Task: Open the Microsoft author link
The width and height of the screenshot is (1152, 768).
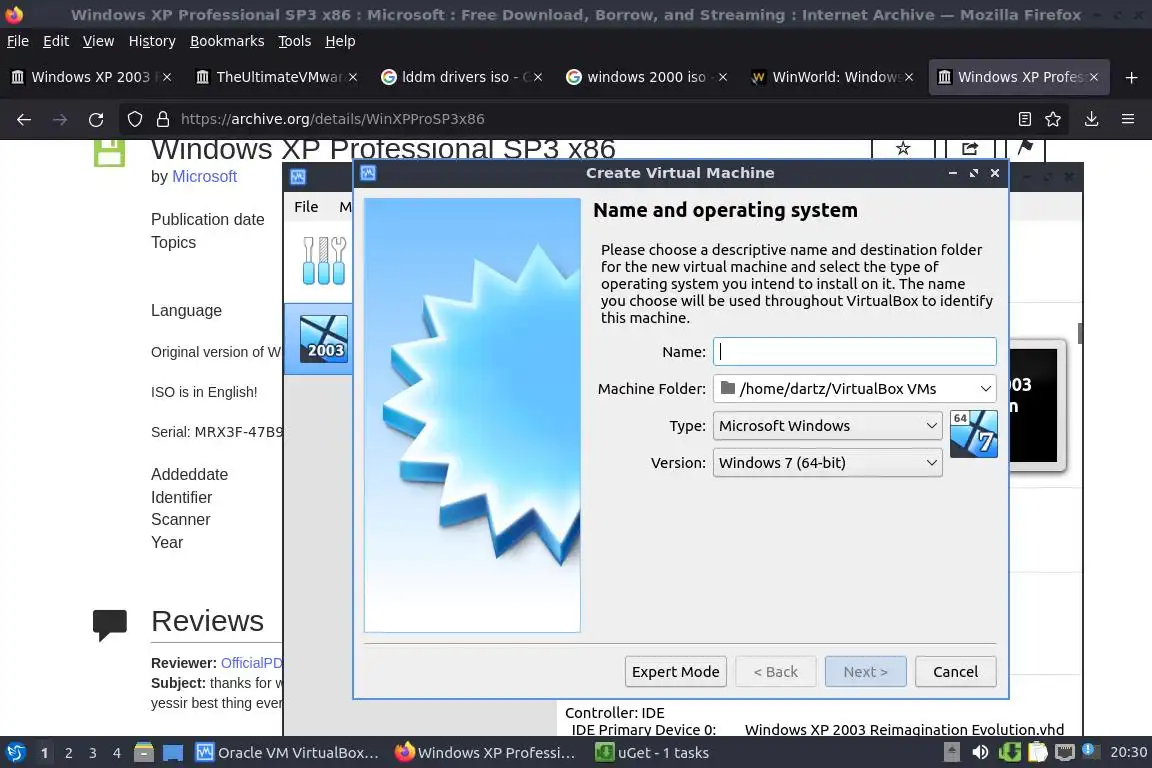Action: tap(204, 176)
